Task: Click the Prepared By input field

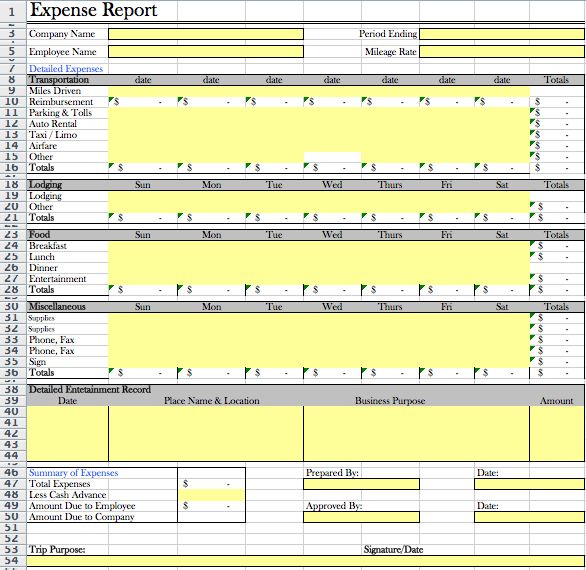Action: [361, 484]
